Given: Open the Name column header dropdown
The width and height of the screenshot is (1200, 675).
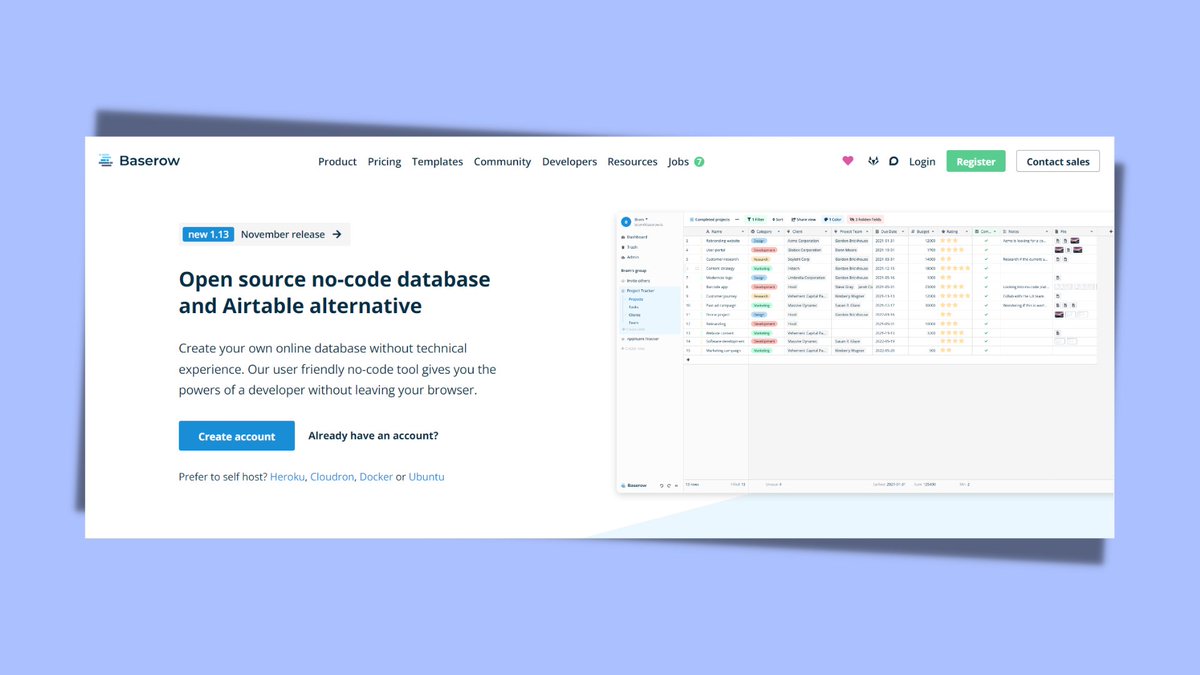Looking at the screenshot, I should point(743,231).
